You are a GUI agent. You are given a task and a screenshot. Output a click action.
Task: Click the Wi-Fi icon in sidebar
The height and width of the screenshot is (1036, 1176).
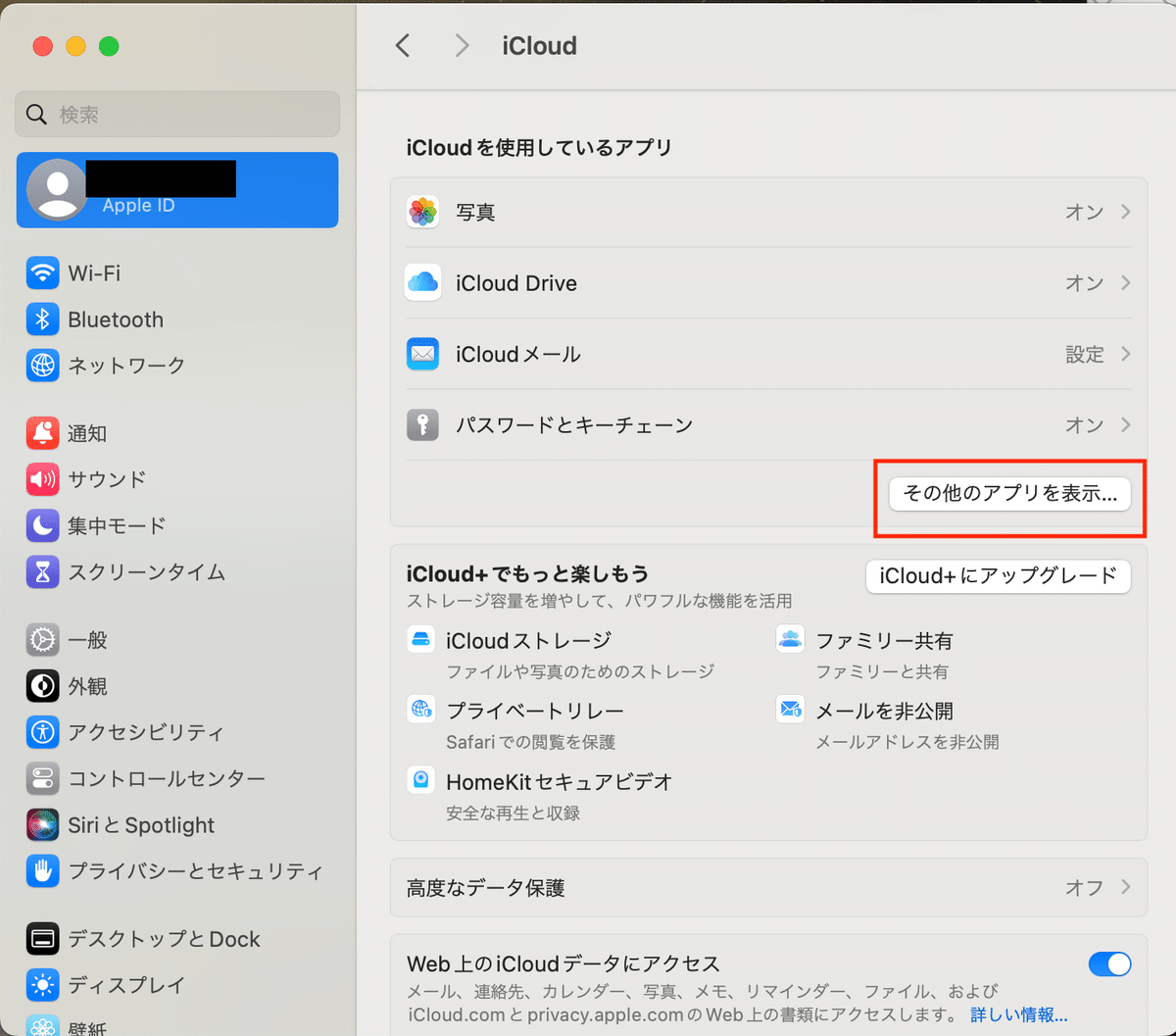pos(42,272)
